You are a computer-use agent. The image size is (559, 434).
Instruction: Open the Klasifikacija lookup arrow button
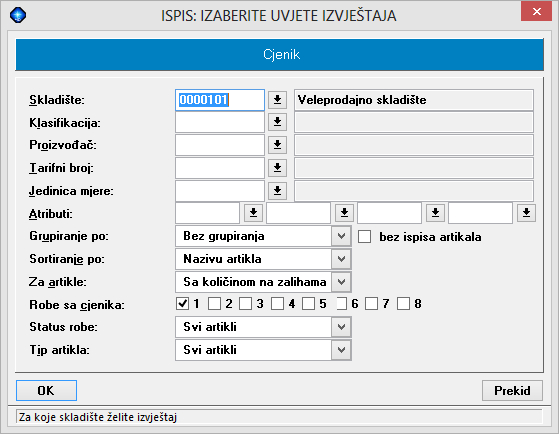click(x=277, y=122)
